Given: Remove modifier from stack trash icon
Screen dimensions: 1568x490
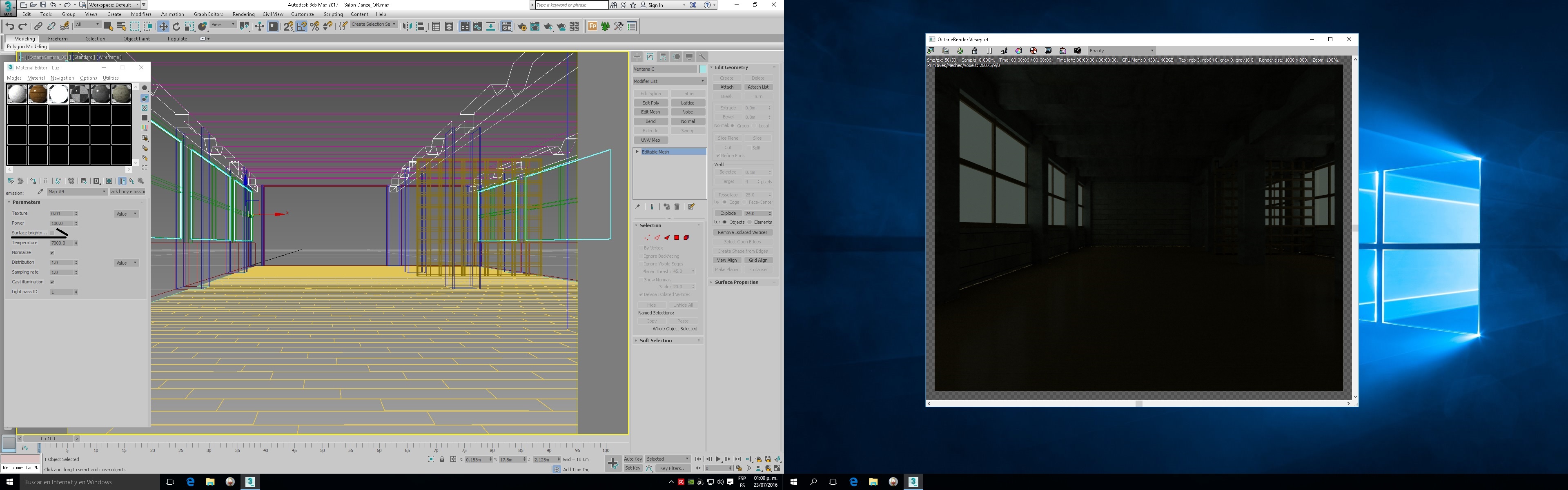Looking at the screenshot, I should pyautogui.click(x=677, y=207).
